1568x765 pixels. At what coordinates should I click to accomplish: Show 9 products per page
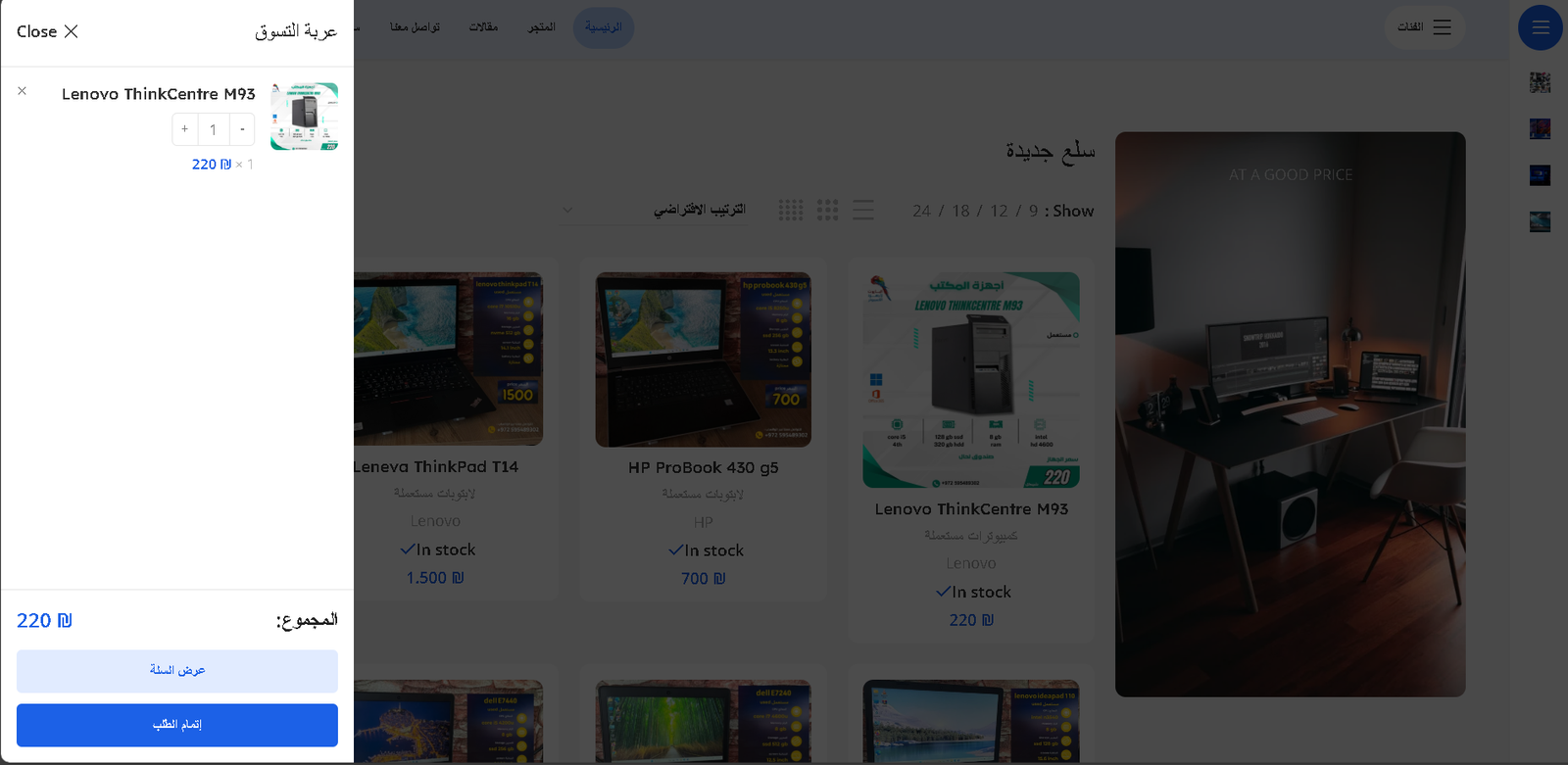[1033, 211]
